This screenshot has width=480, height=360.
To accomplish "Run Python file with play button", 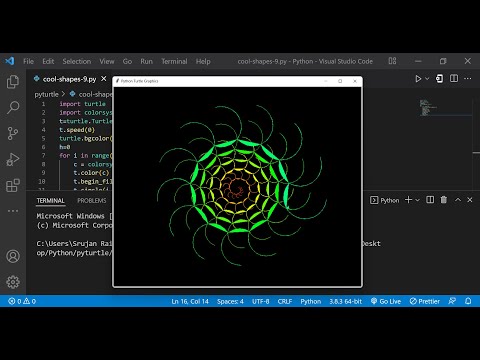I will click(x=418, y=79).
